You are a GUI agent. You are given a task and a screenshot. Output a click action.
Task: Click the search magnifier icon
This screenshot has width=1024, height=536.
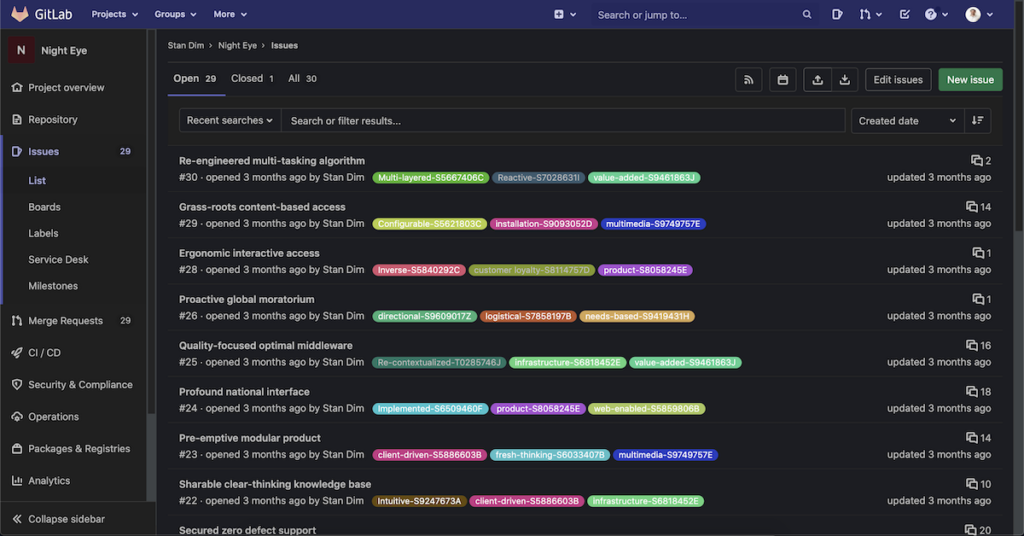[x=807, y=14]
